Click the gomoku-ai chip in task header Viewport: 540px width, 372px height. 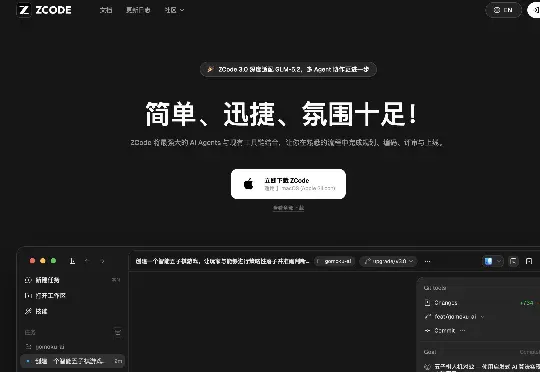(x=335, y=261)
